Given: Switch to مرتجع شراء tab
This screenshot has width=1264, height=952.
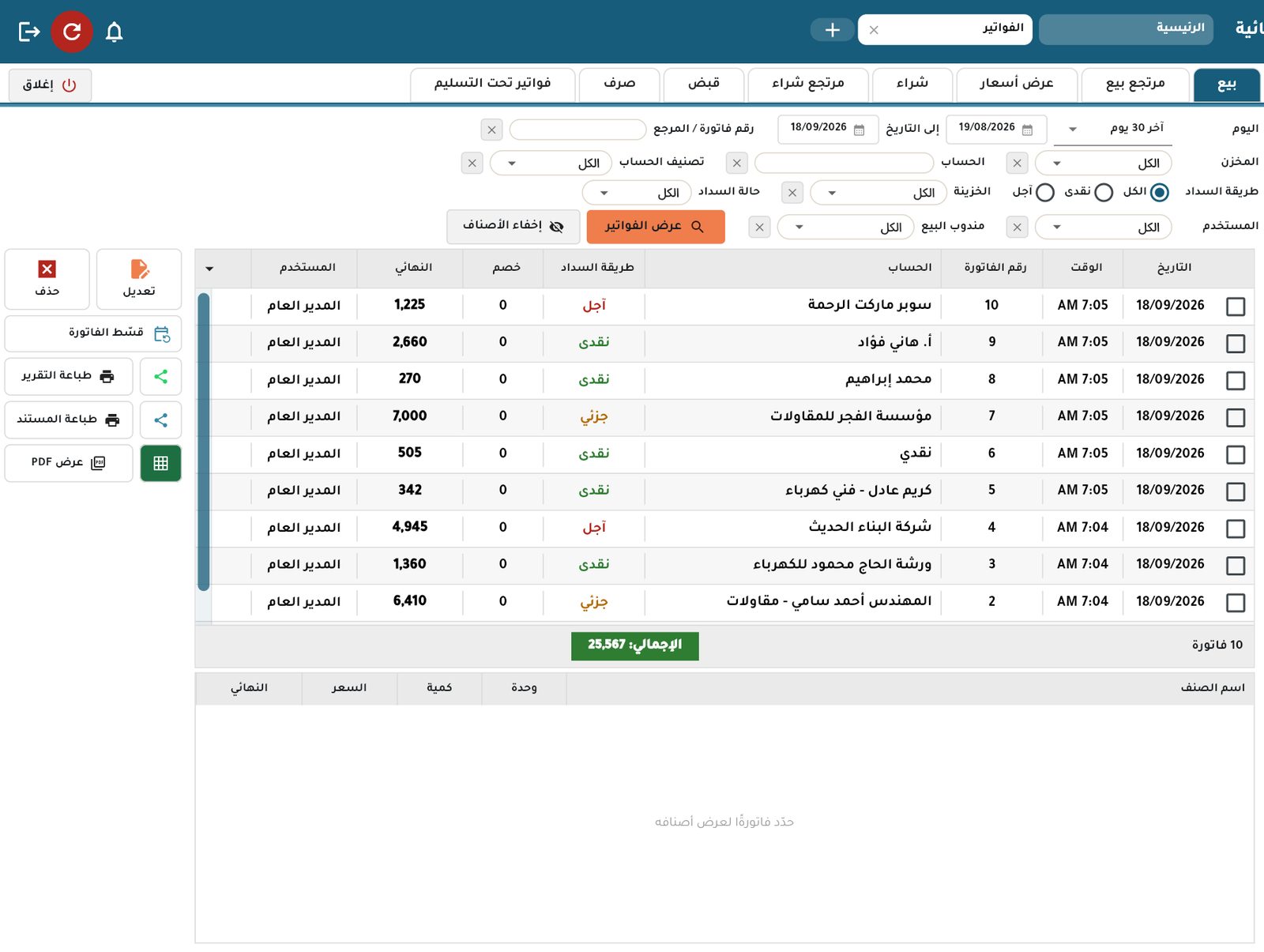Looking at the screenshot, I should pyautogui.click(x=808, y=85).
